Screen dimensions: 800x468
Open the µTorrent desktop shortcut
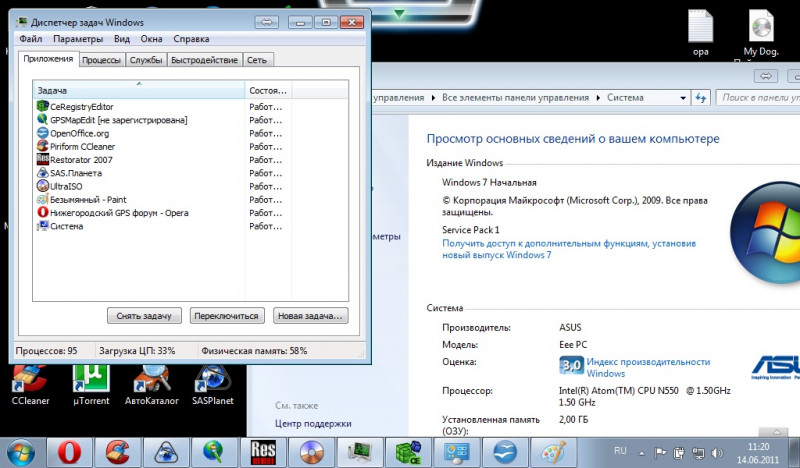(91, 385)
